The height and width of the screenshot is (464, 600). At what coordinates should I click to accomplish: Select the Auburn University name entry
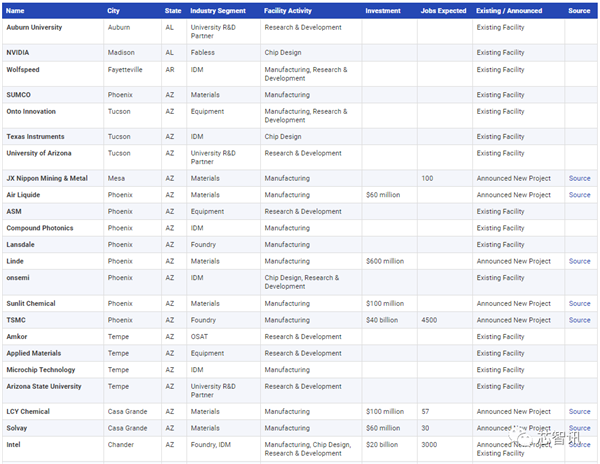tap(34, 27)
